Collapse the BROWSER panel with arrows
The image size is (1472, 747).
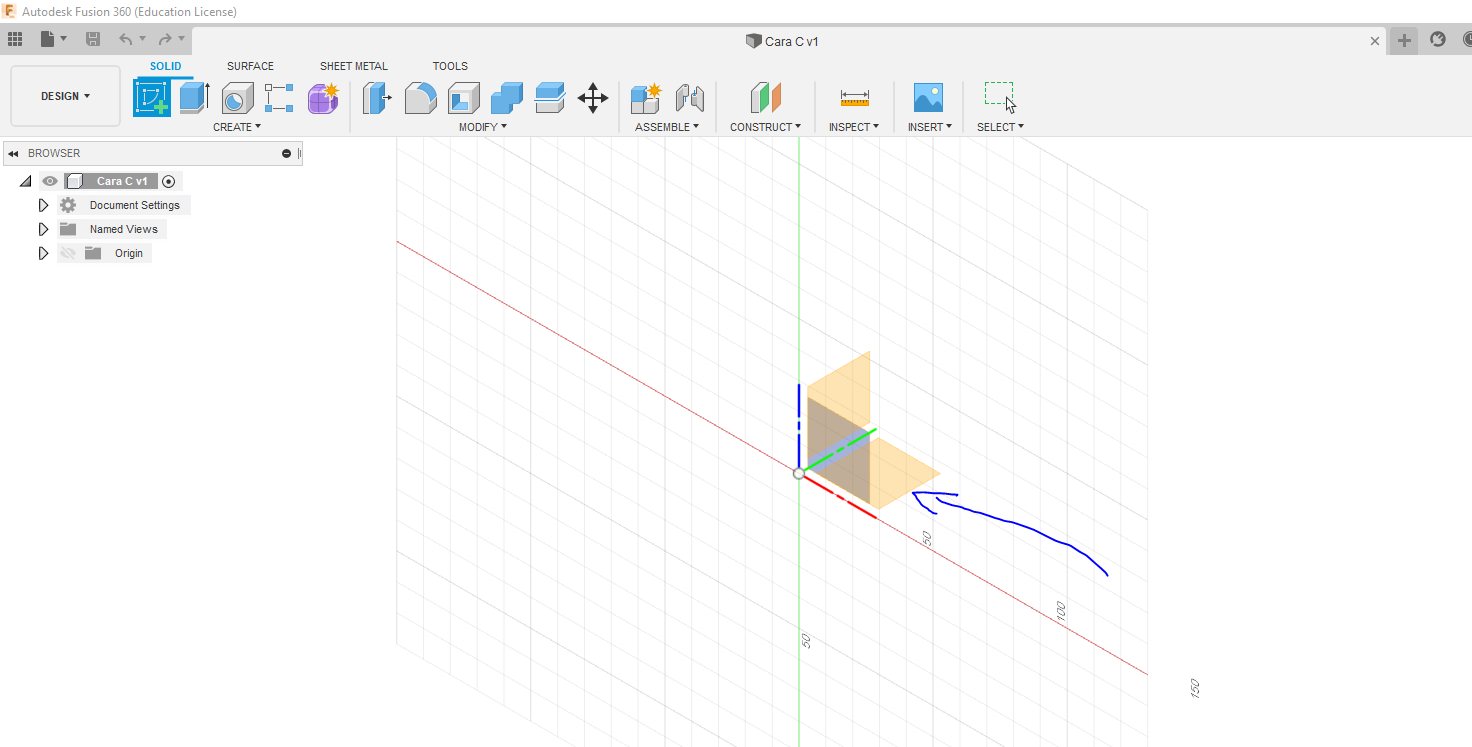coord(13,153)
